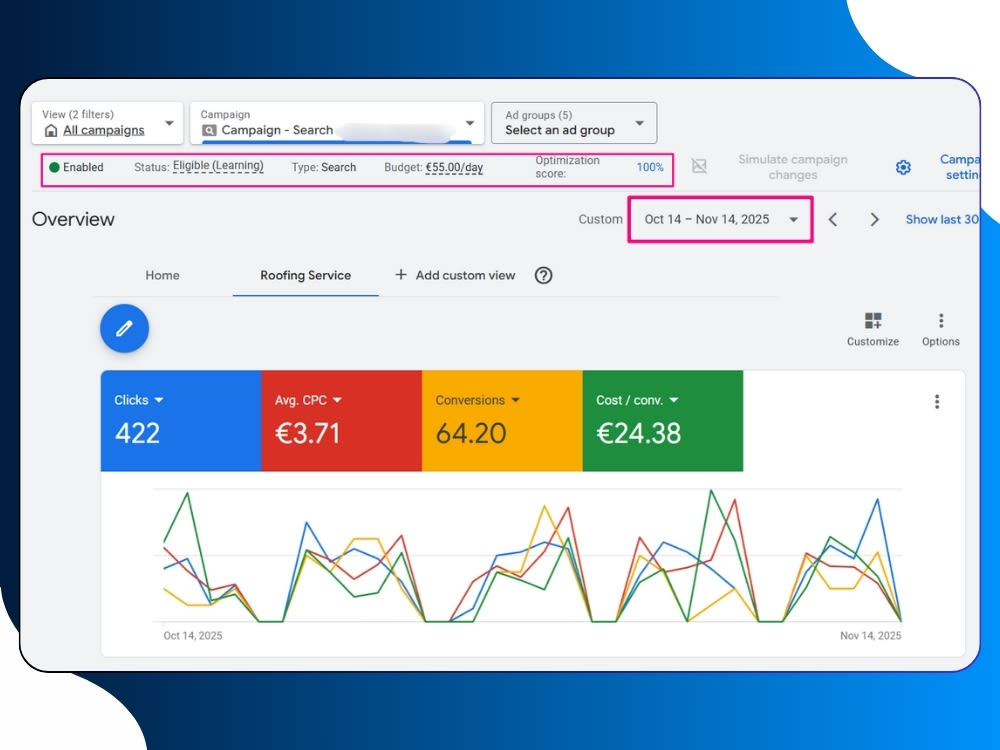Click the €24.38 cost per conversion value
1000x750 pixels.
pyautogui.click(x=638, y=434)
